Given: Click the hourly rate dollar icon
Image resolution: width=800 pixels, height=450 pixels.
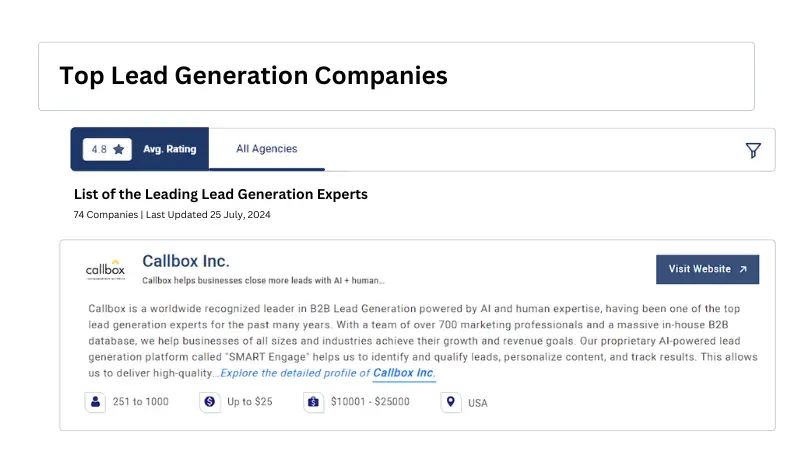Looking at the screenshot, I should (210, 402).
